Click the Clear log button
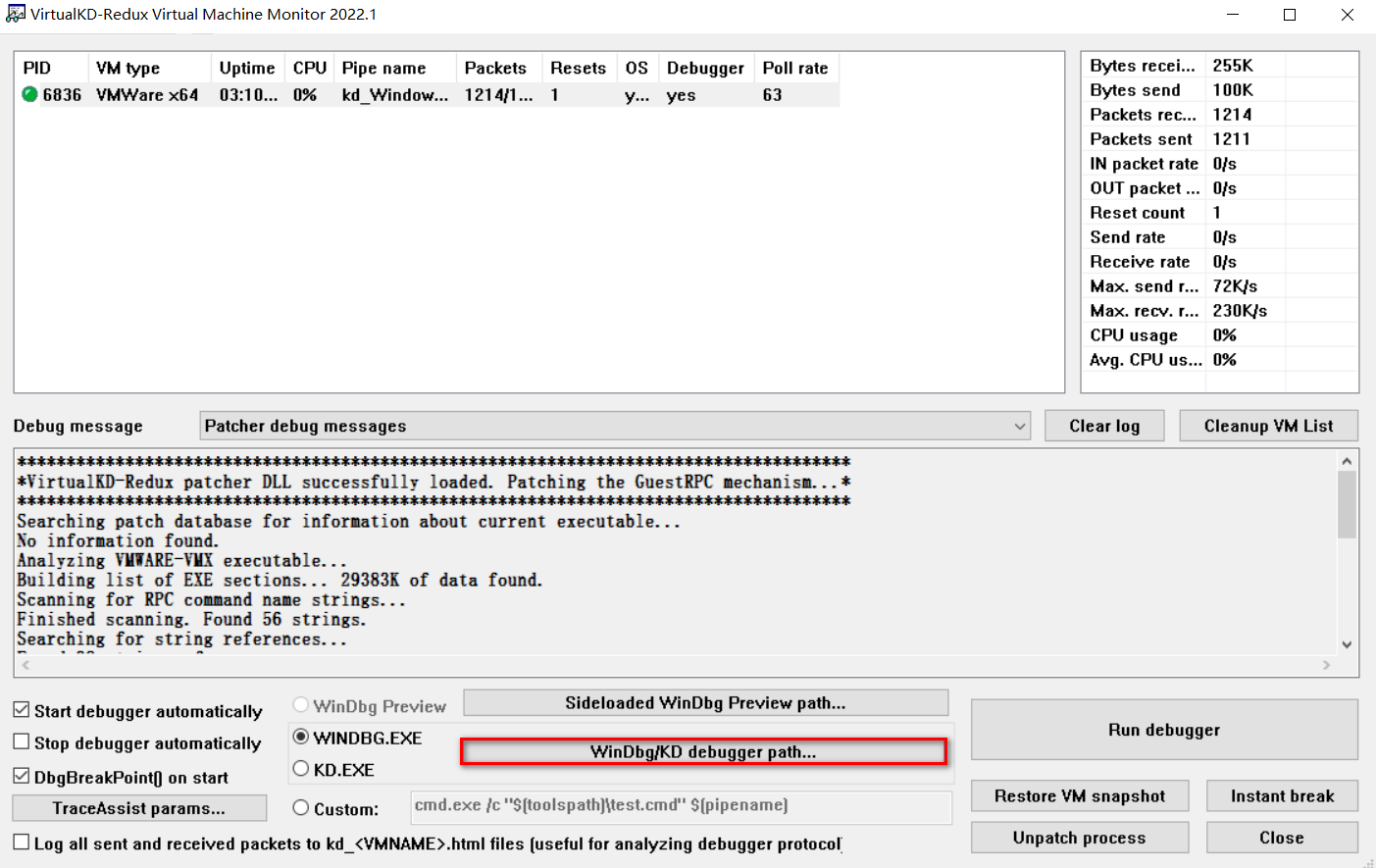This screenshot has width=1376, height=868. click(x=1104, y=426)
